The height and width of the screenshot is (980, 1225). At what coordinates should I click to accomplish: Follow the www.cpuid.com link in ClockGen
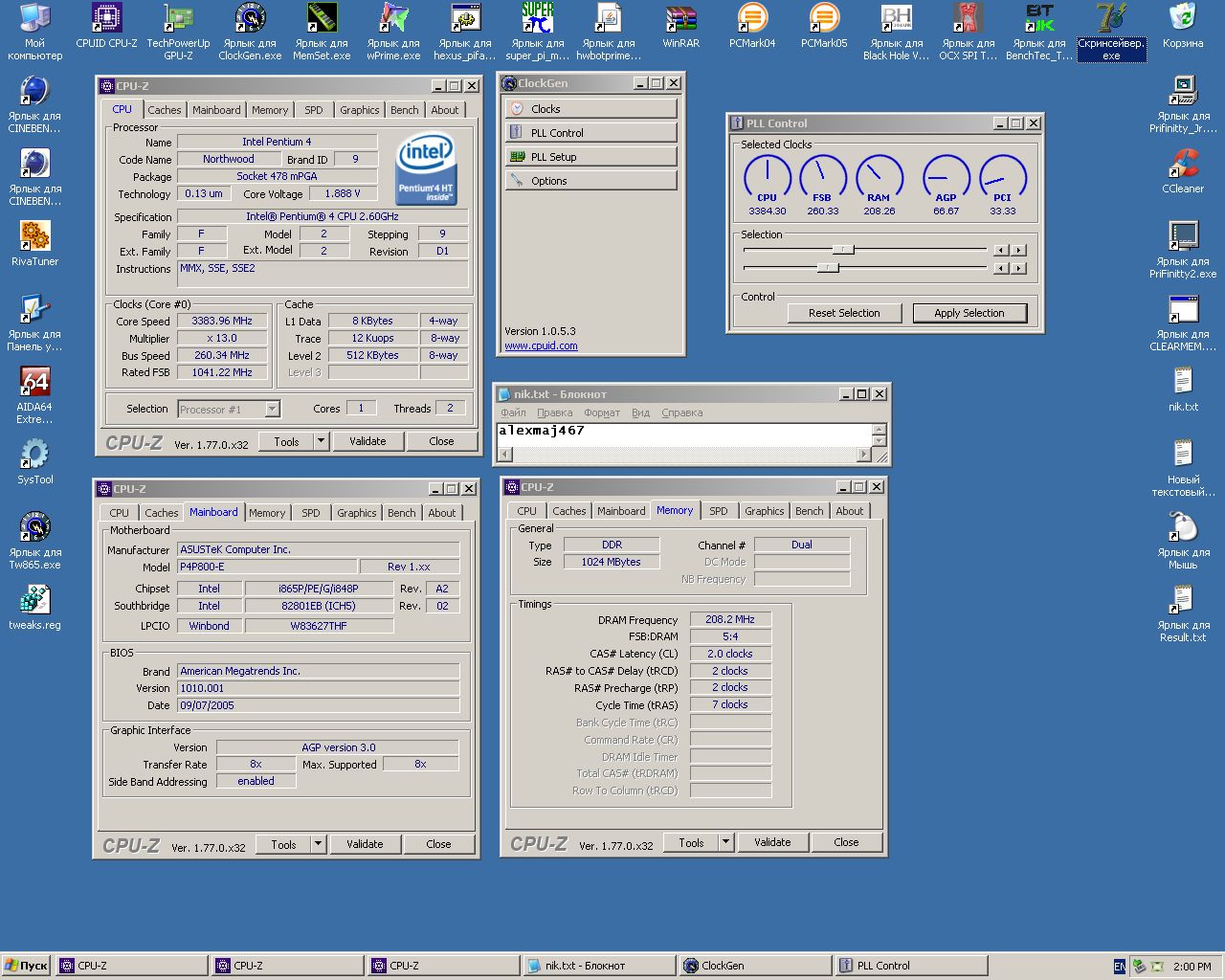point(541,345)
